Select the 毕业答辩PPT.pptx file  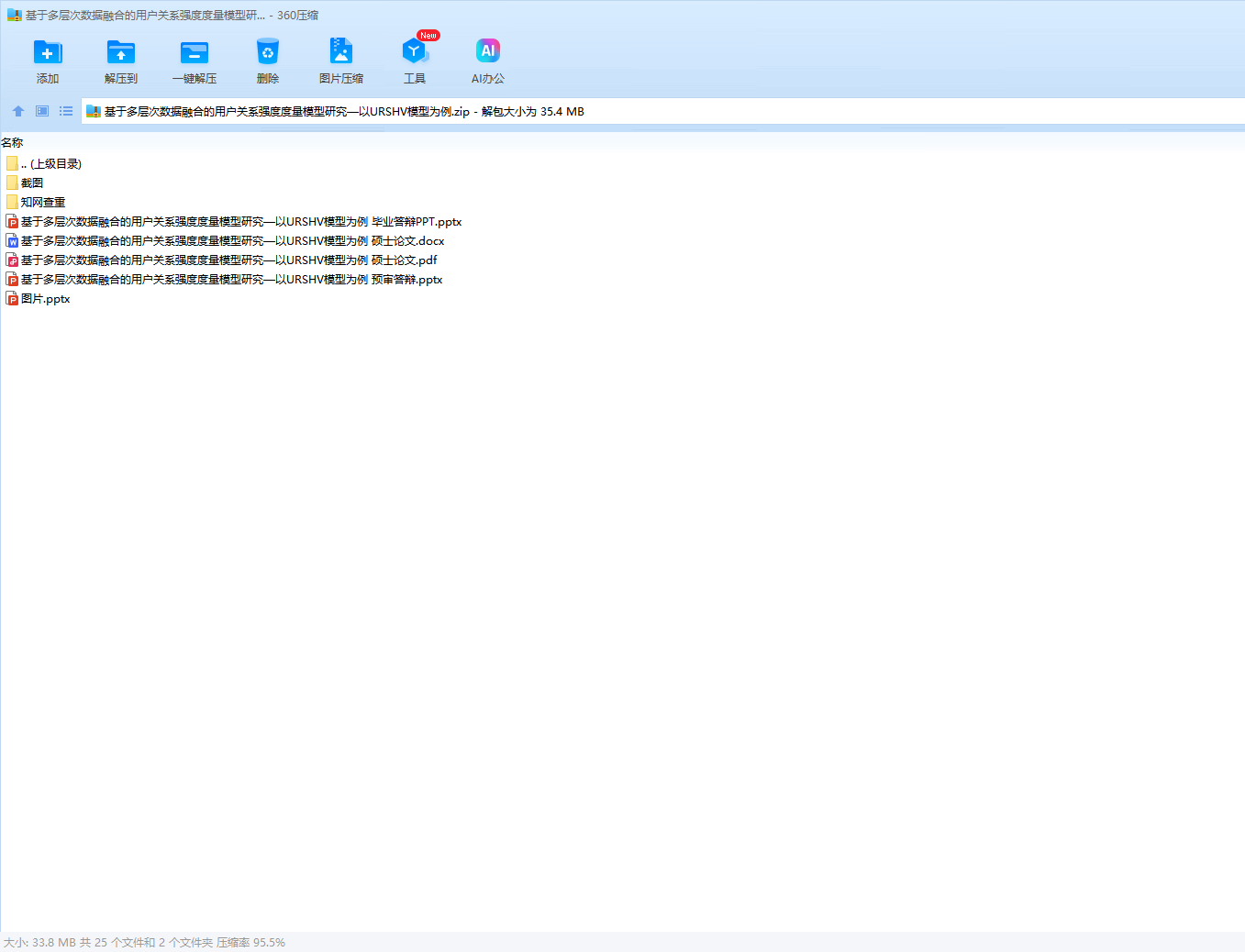tap(240, 222)
